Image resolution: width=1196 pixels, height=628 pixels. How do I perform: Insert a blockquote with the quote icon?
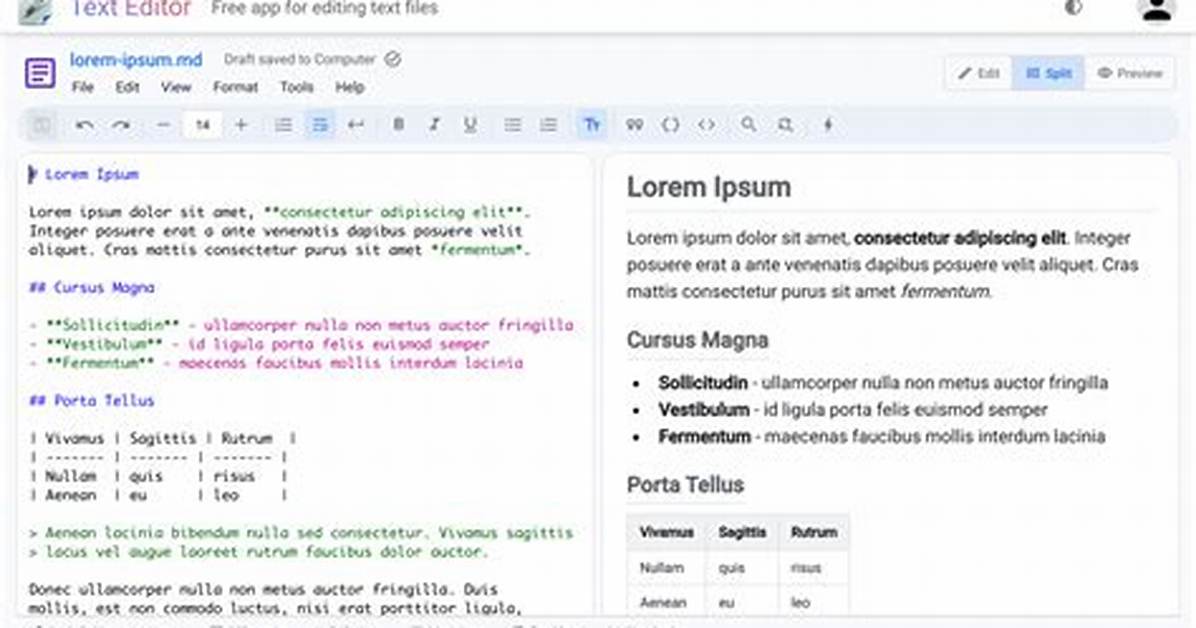pyautogui.click(x=634, y=125)
